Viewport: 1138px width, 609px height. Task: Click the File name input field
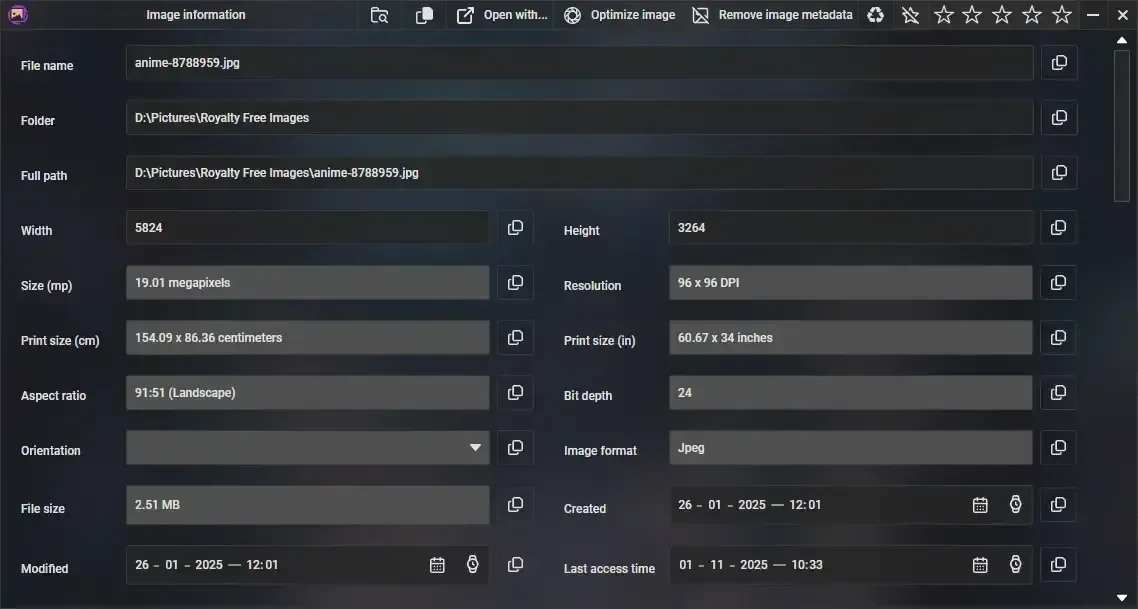[579, 62]
